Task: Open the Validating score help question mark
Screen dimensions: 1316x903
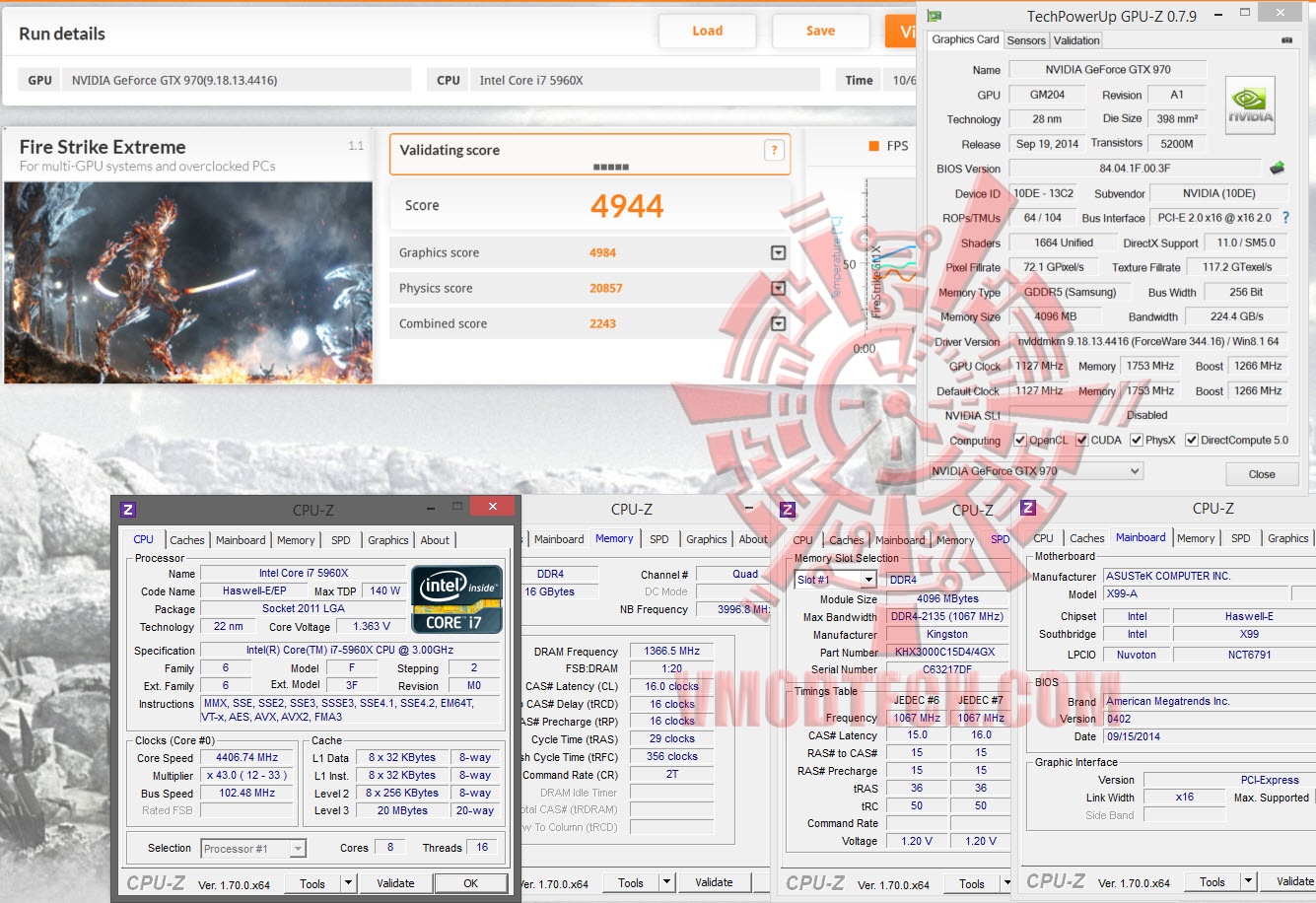Action: pos(775,150)
